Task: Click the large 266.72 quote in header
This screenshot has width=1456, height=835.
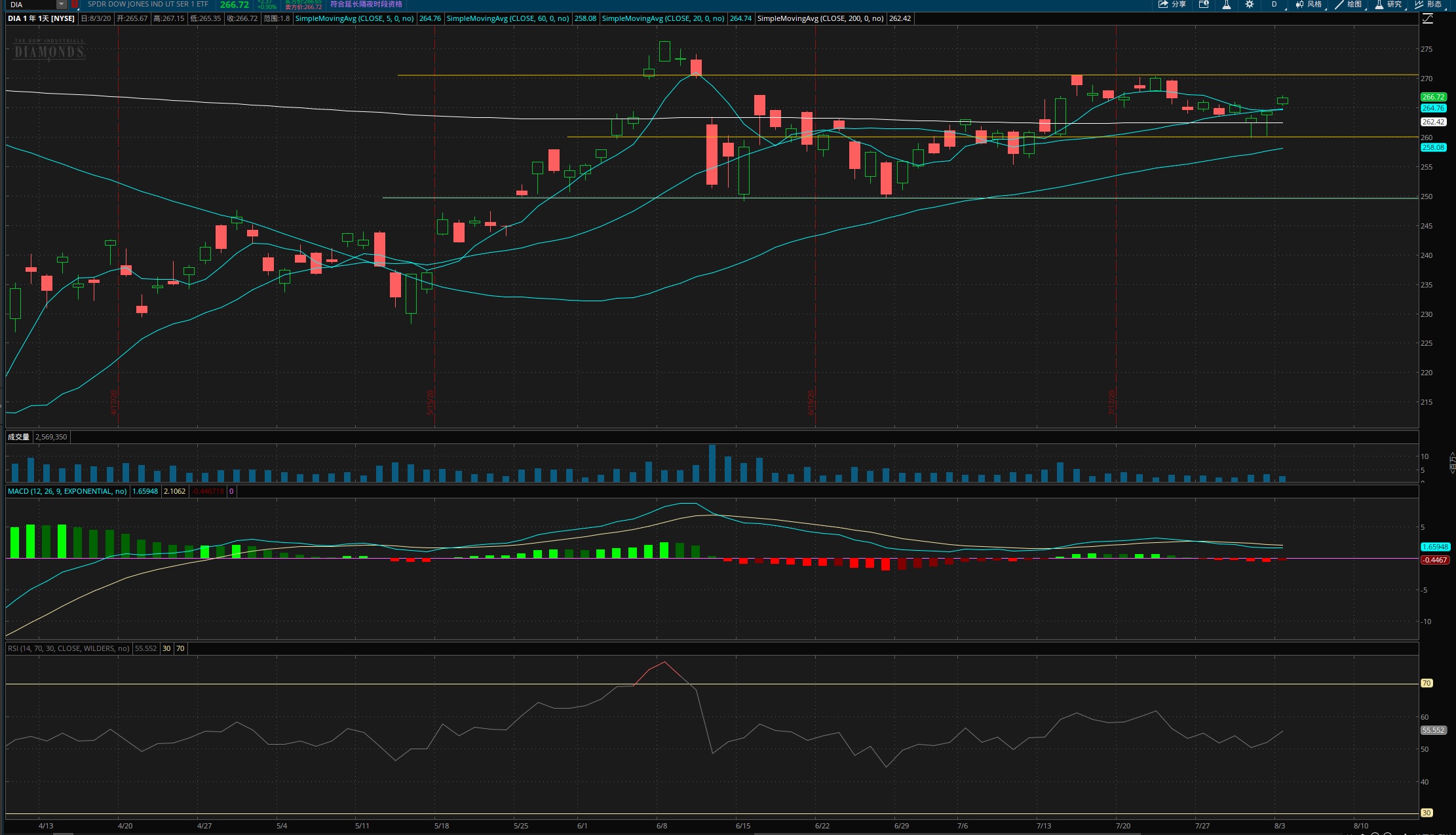Action: click(x=234, y=5)
